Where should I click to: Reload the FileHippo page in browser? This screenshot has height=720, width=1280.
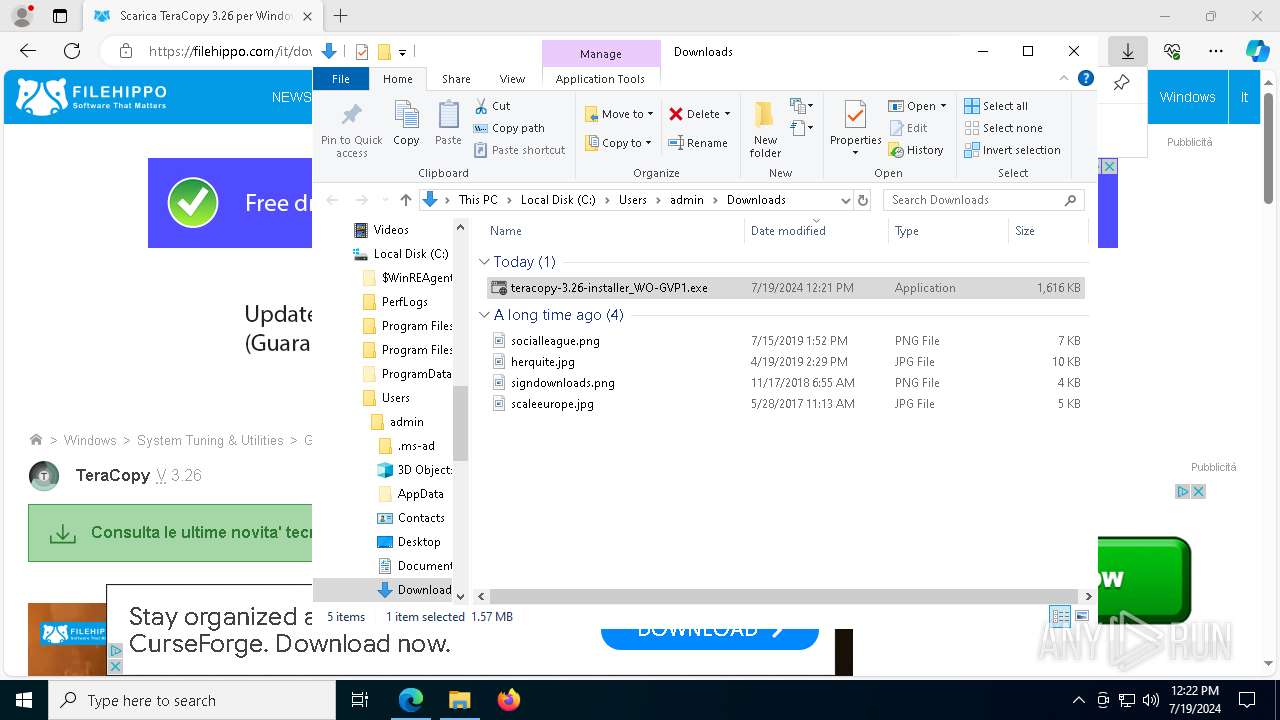tap(72, 51)
